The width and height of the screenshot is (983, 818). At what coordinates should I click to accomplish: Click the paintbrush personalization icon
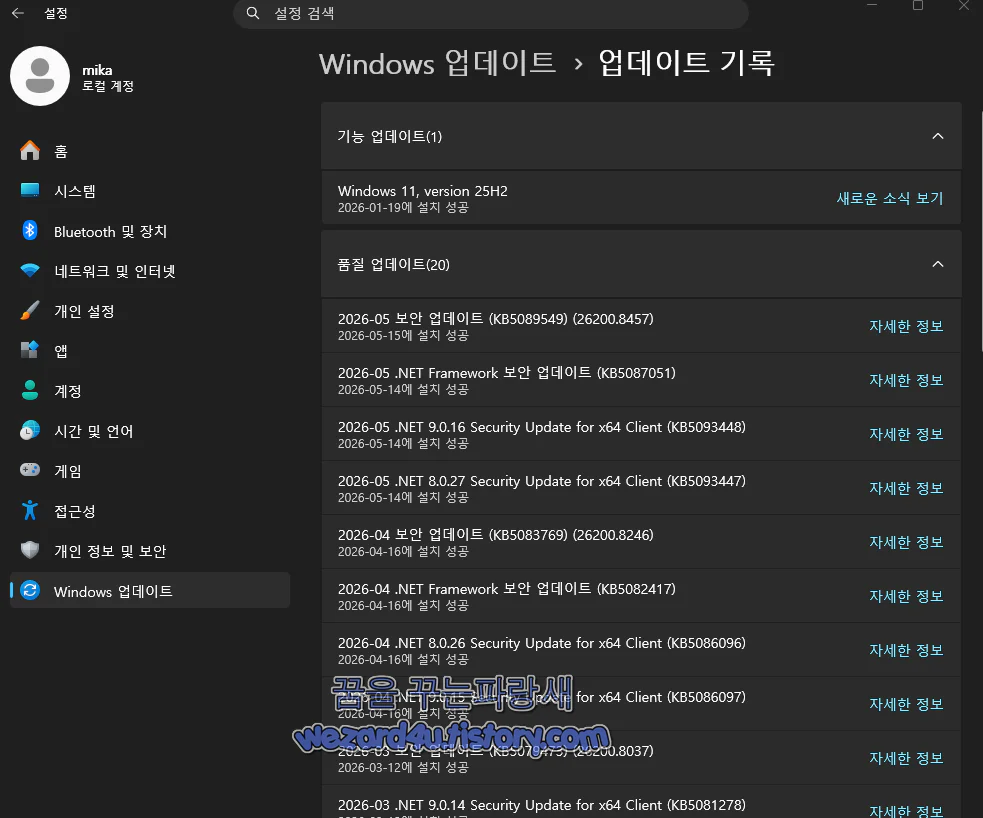click(x=29, y=310)
